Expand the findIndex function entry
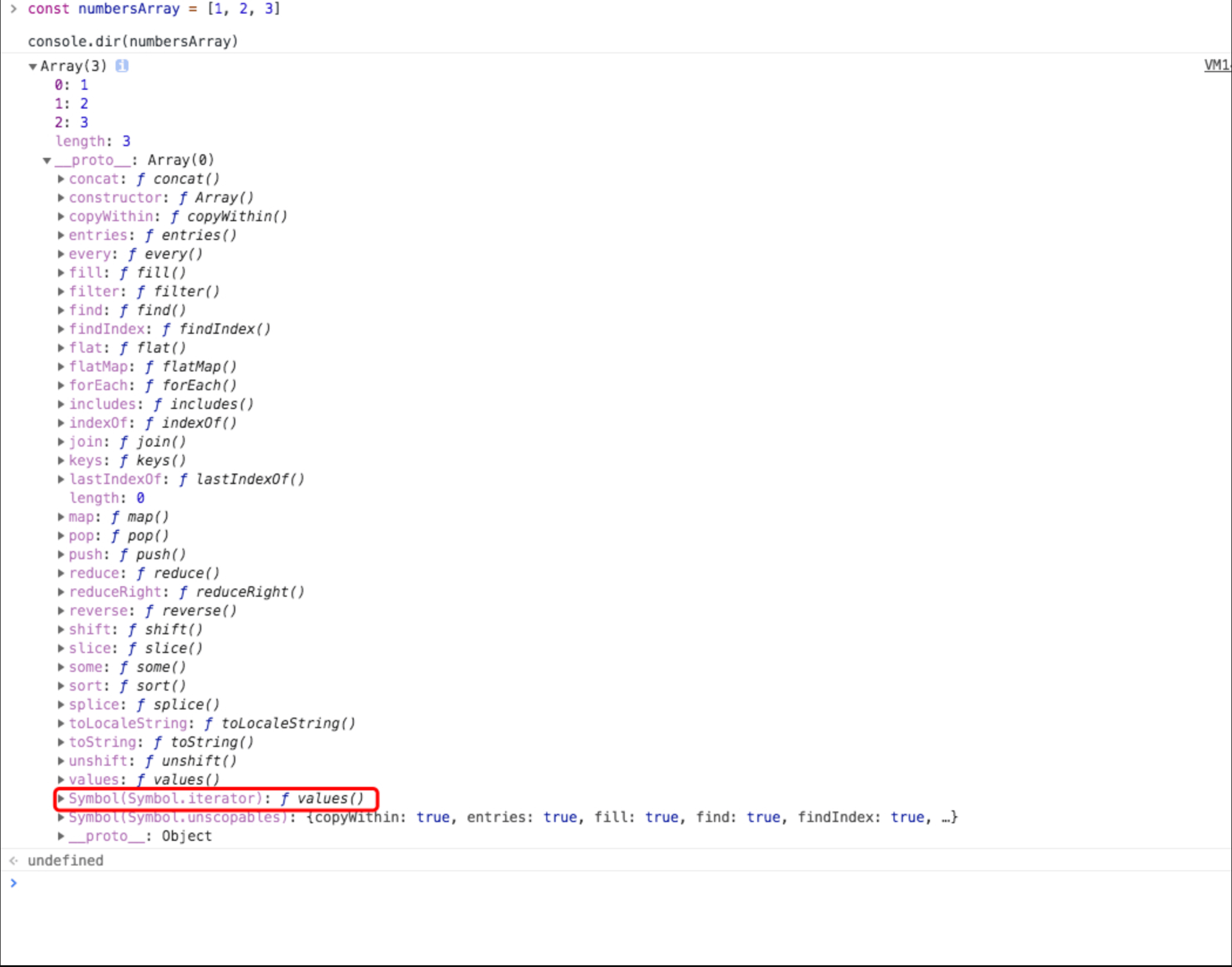Image resolution: width=1232 pixels, height=967 pixels. coord(61,329)
